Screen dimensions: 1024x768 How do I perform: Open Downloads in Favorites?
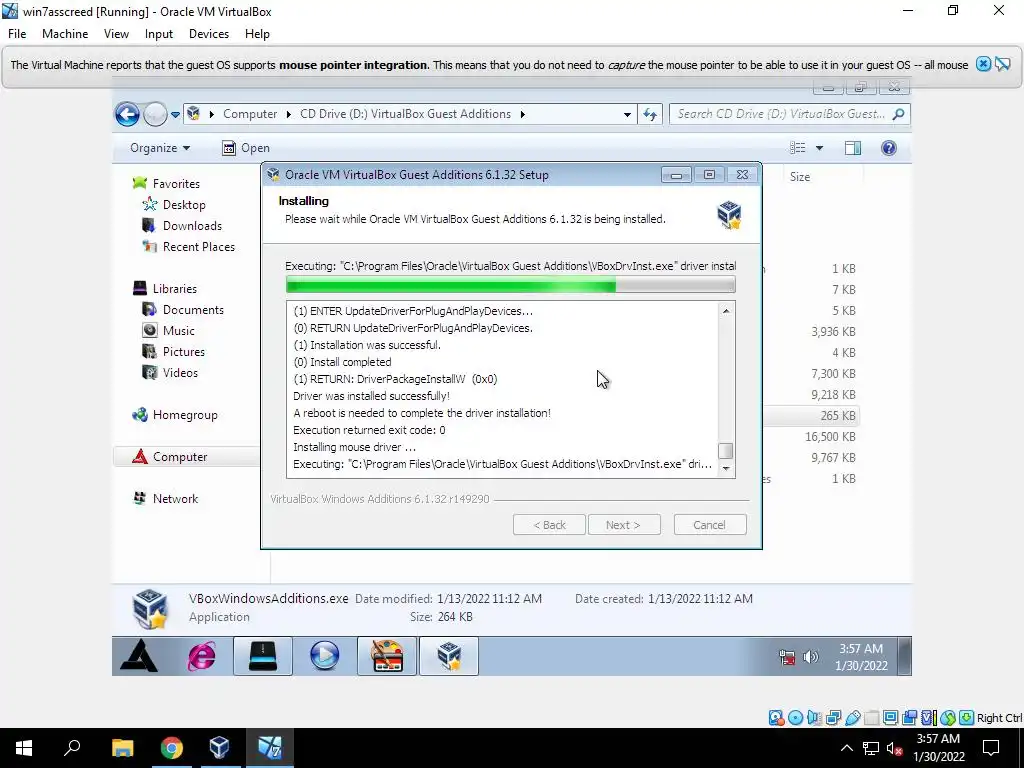(191, 225)
